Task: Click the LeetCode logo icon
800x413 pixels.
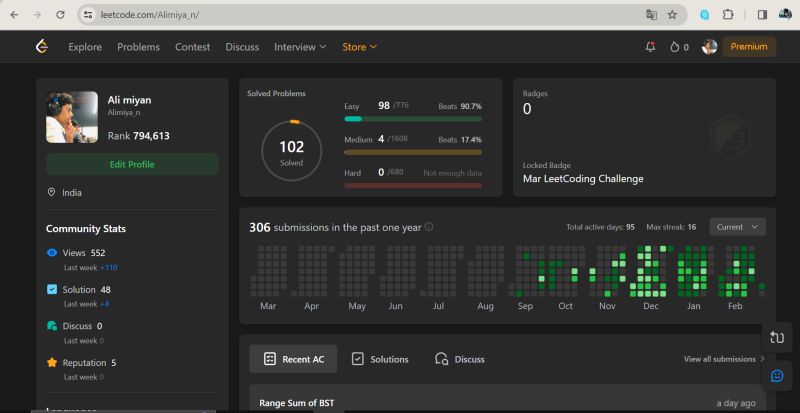Action: [41, 47]
